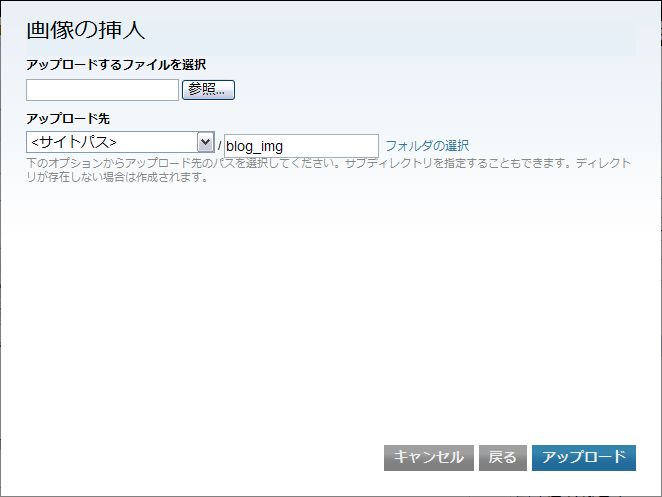Click the 戻る button
This screenshot has height=497, width=662.
tap(502, 457)
